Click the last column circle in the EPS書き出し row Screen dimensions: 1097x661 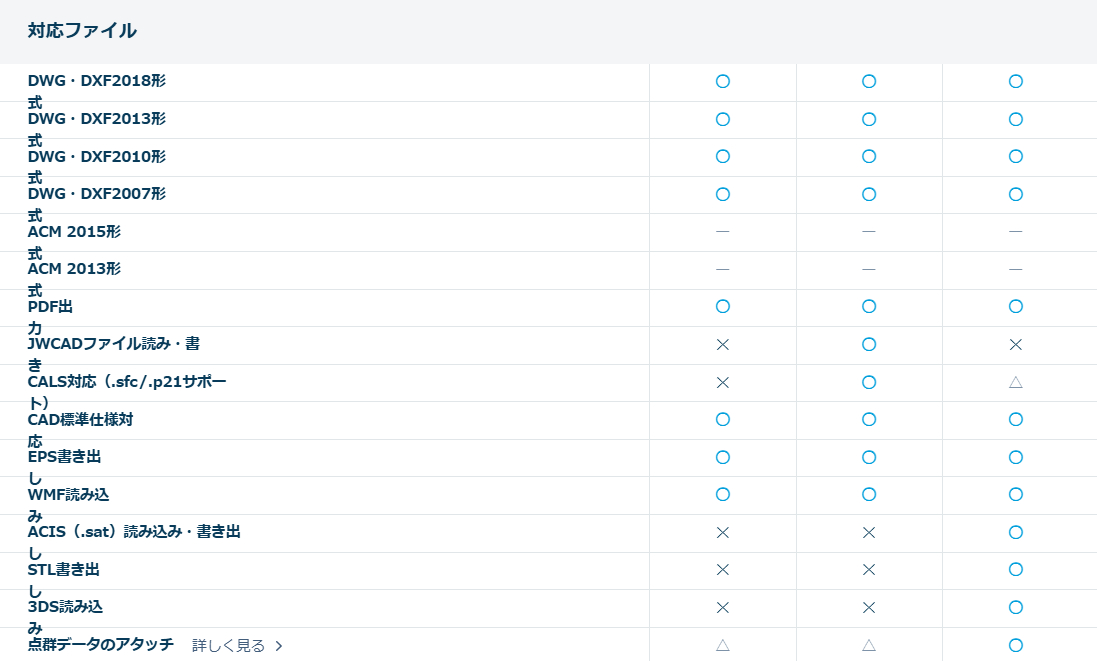pyautogui.click(x=1015, y=457)
